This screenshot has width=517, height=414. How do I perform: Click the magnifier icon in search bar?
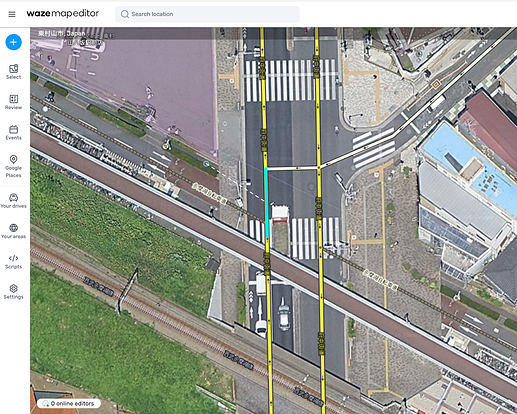pos(125,14)
